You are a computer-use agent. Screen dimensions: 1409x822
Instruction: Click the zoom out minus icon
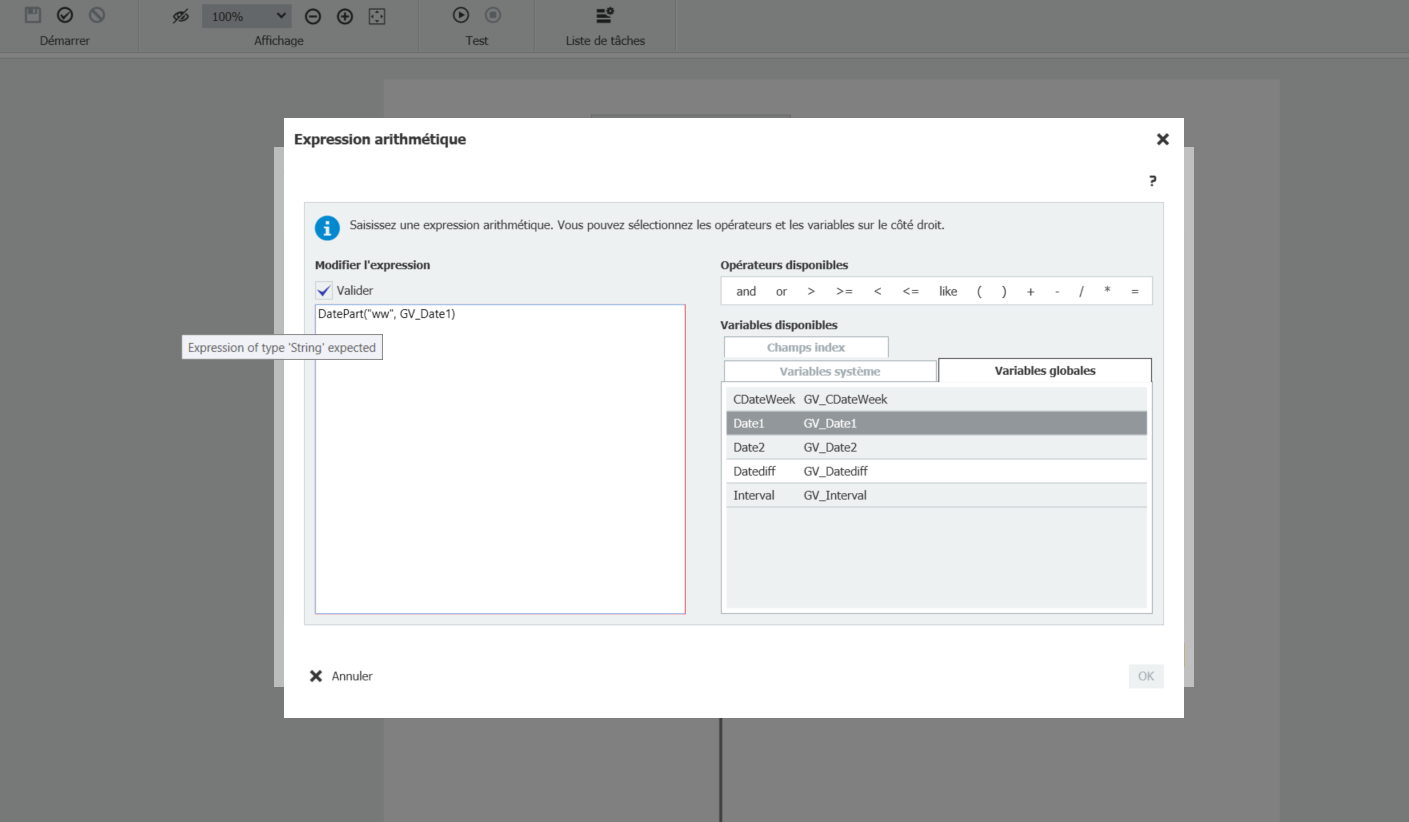(x=313, y=16)
